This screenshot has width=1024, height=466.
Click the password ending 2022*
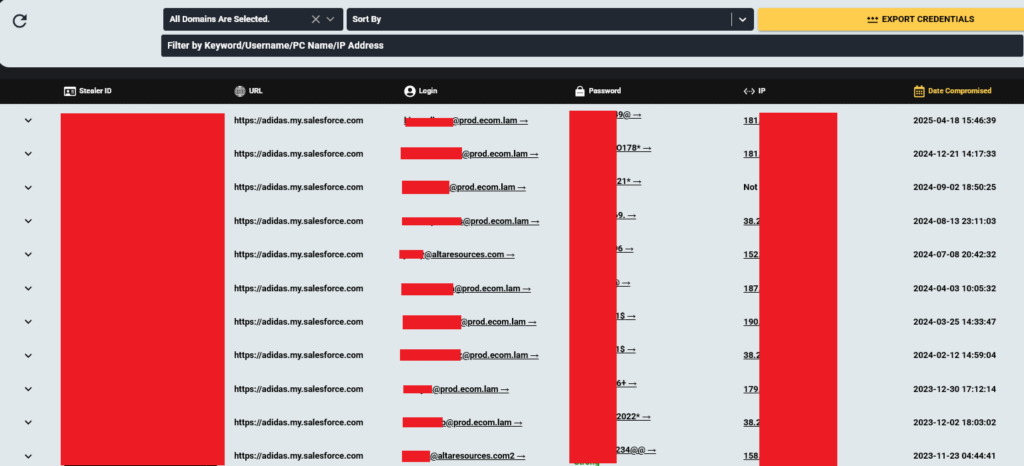pyautogui.click(x=633, y=416)
